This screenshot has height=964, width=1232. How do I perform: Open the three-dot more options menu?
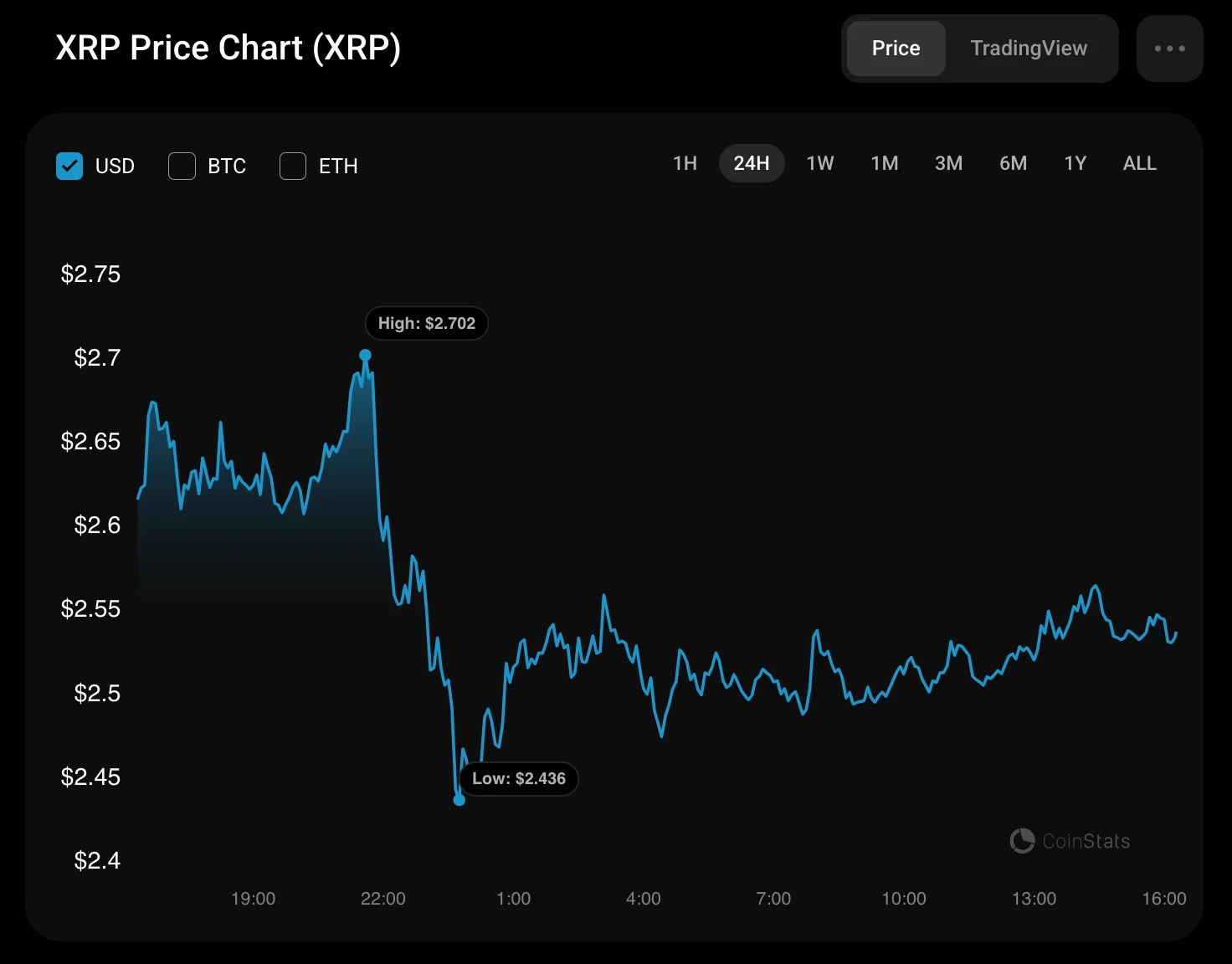coord(1169,49)
